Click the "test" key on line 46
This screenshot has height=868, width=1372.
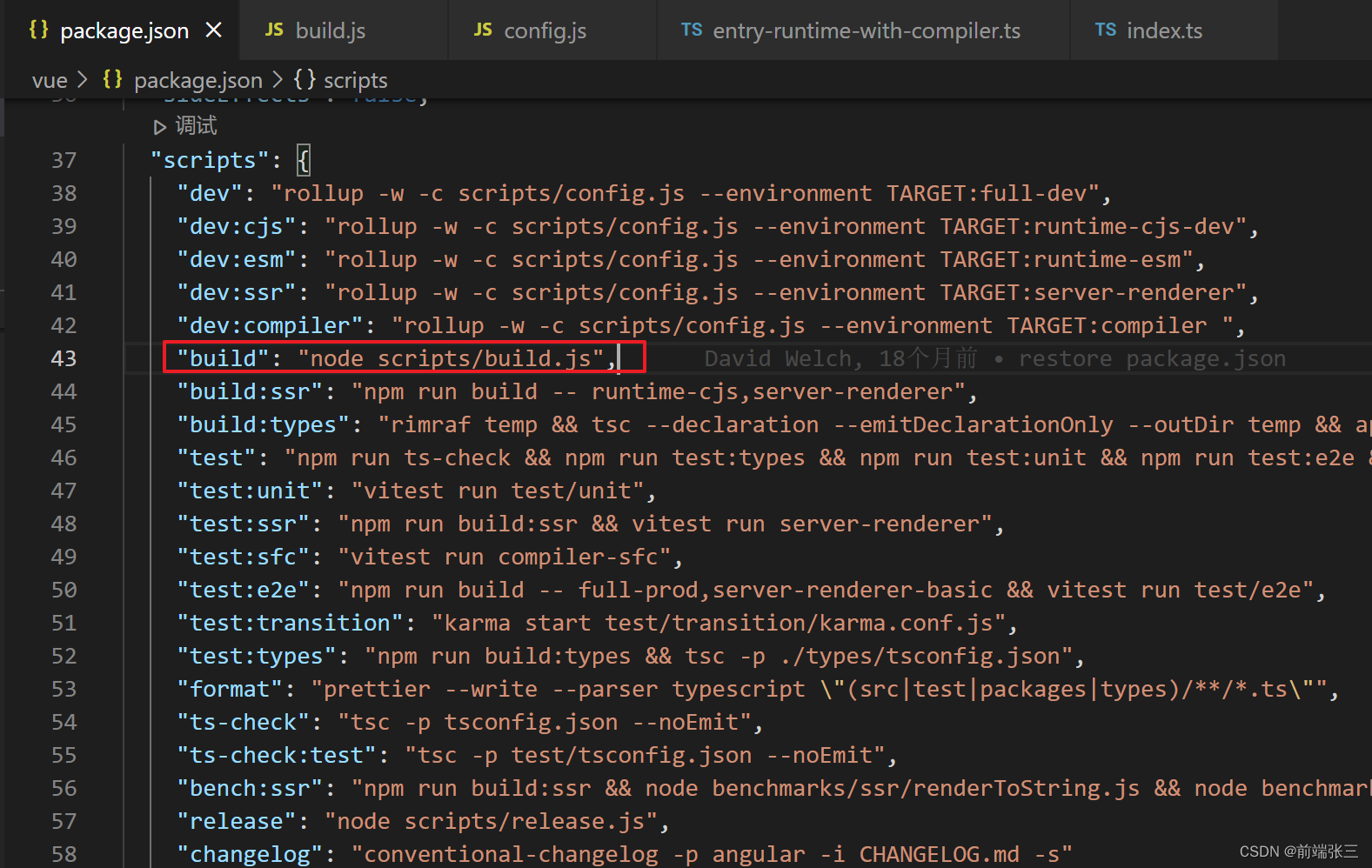click(217, 457)
